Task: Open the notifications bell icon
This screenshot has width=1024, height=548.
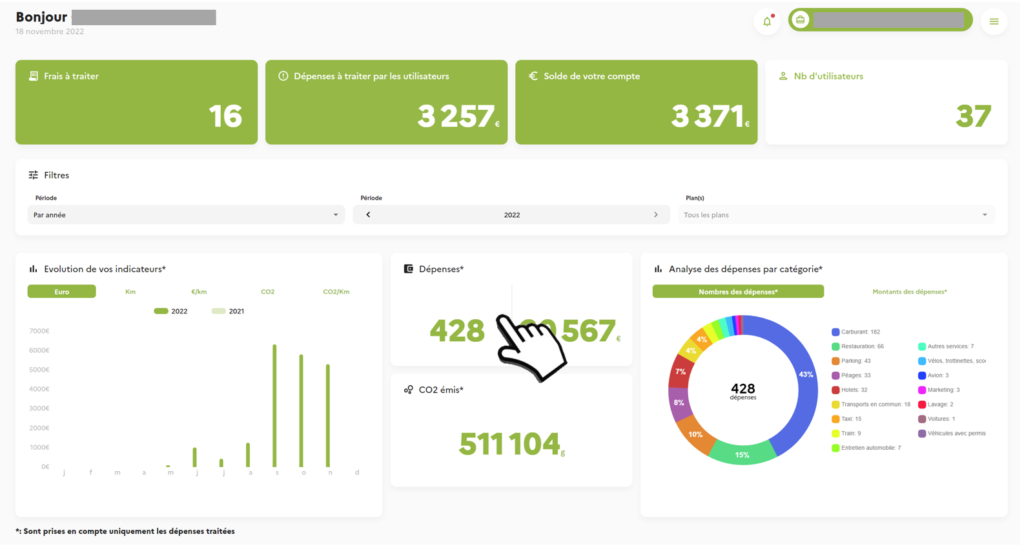Action: click(767, 22)
